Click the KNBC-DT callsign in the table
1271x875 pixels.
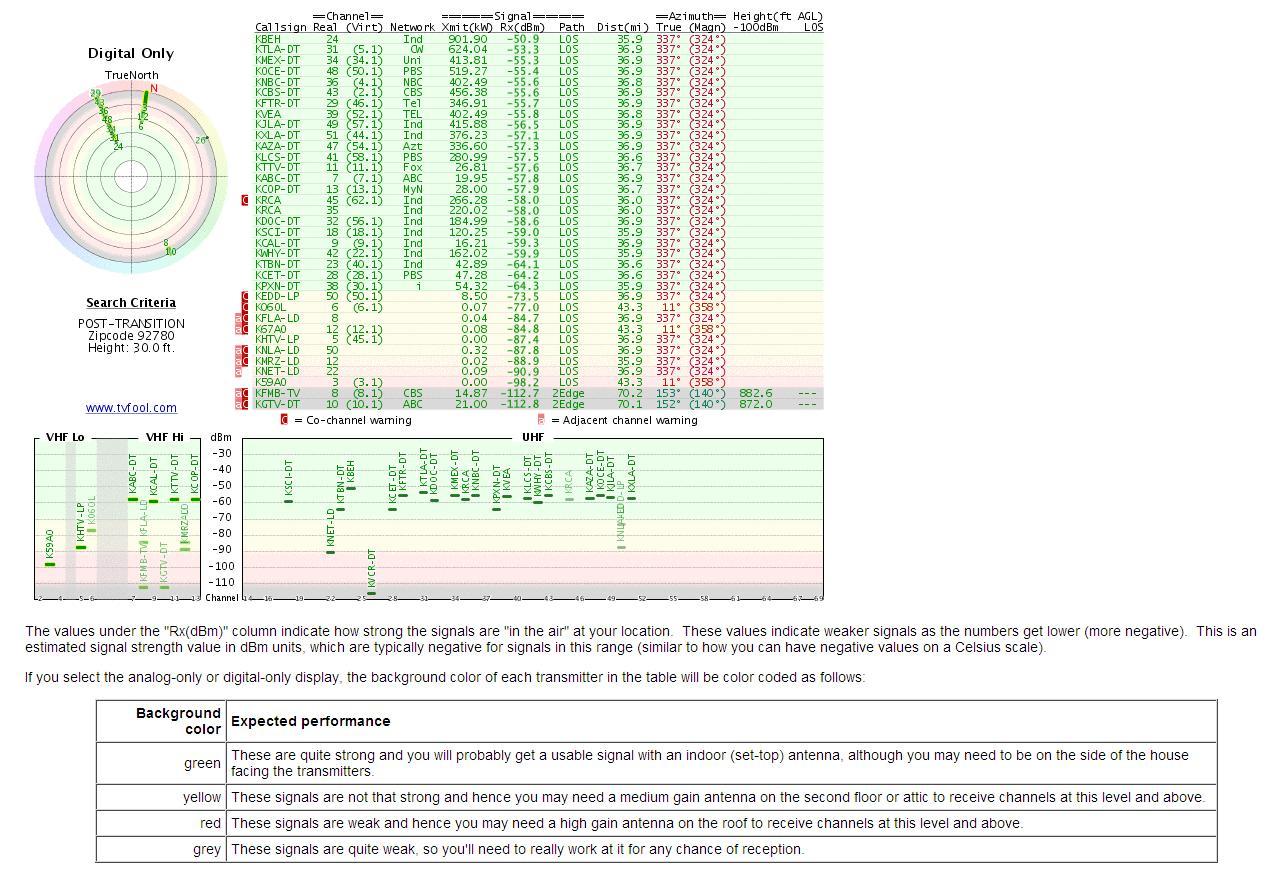278,82
